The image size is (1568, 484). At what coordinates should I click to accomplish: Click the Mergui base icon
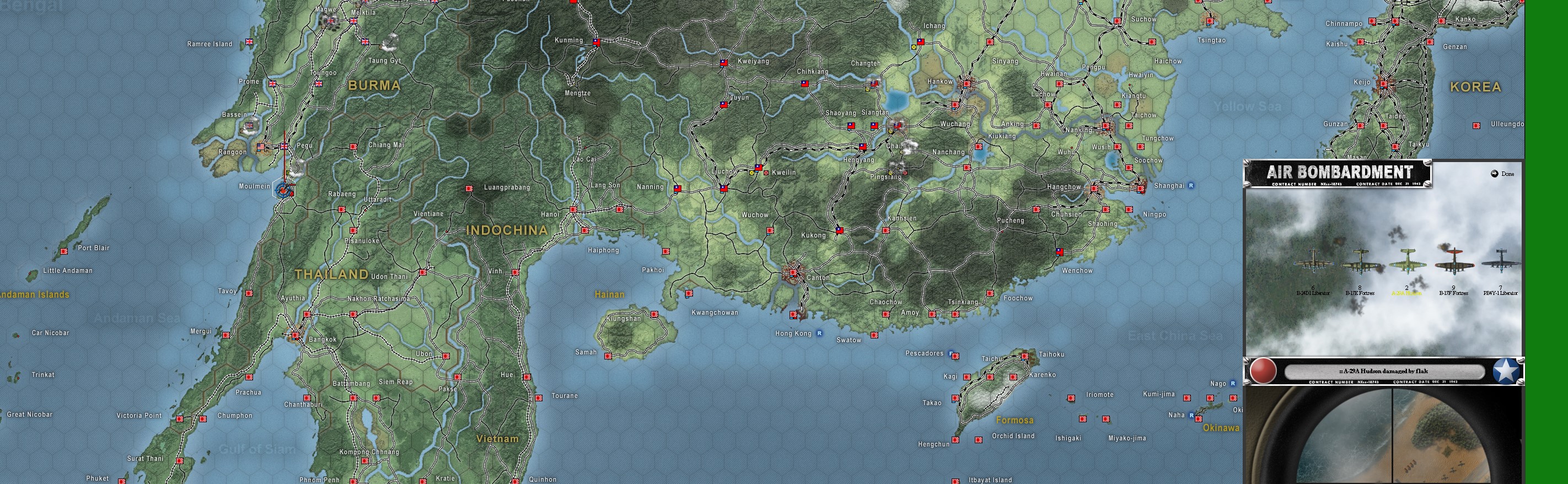point(226,335)
